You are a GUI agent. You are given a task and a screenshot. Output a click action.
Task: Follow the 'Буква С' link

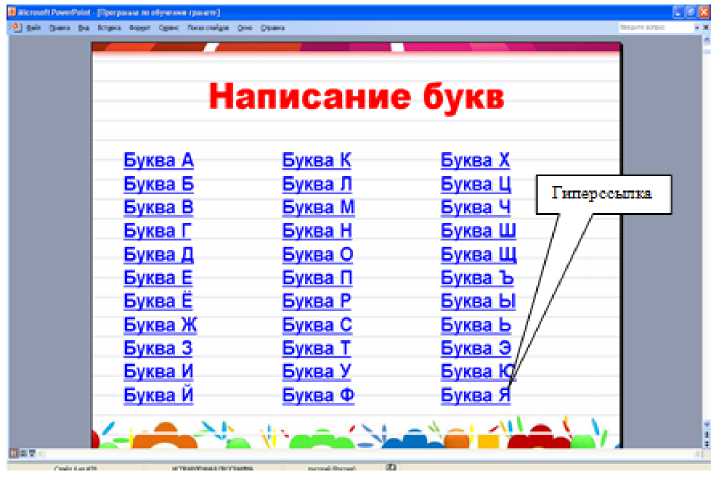pyautogui.click(x=317, y=325)
